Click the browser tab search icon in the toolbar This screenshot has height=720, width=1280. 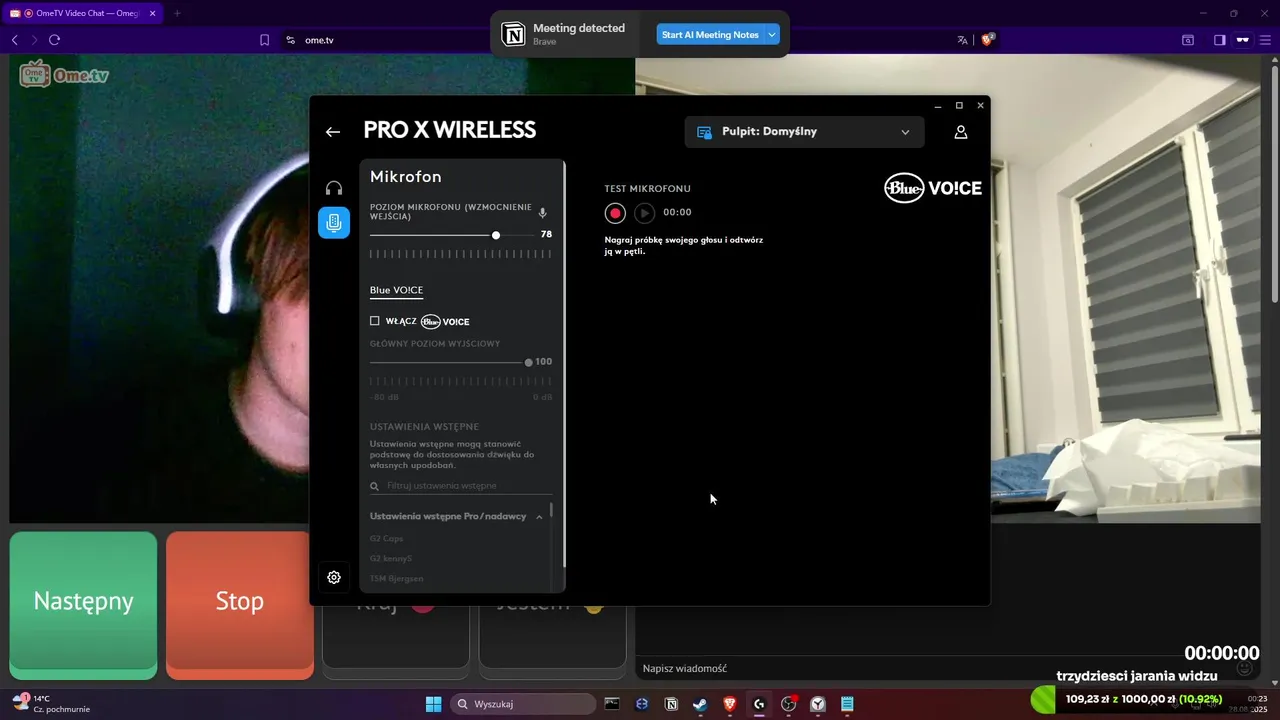1188,40
